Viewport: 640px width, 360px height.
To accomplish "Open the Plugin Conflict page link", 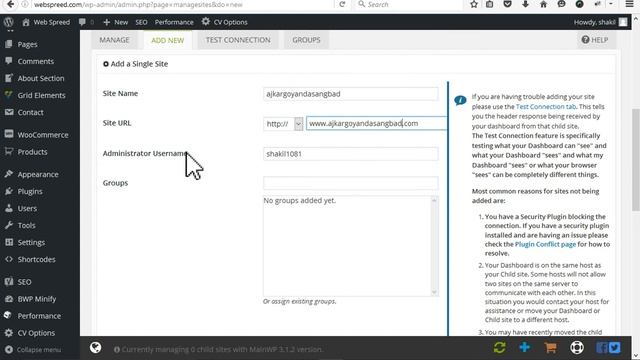I will click(x=545, y=244).
